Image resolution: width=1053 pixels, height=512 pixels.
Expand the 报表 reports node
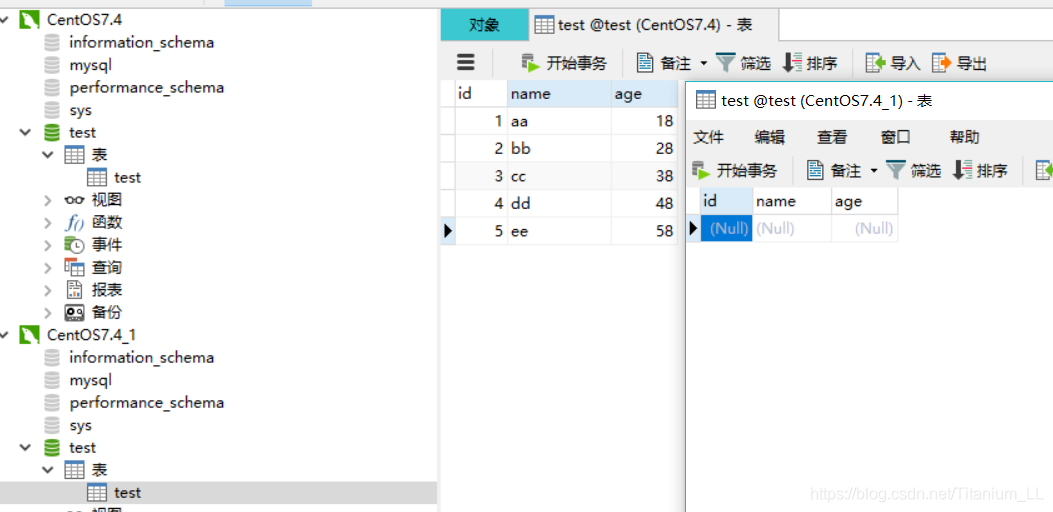click(x=48, y=290)
